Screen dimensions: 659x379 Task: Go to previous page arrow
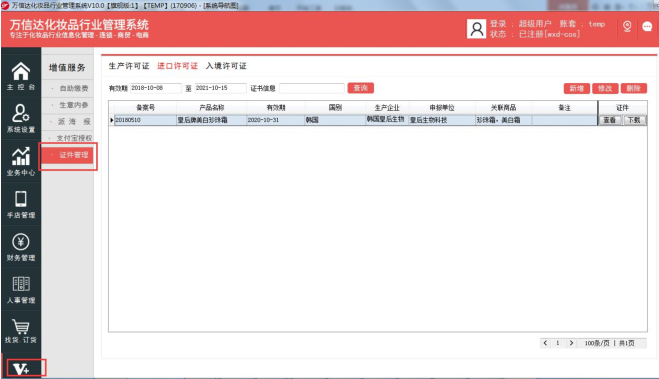coord(545,343)
